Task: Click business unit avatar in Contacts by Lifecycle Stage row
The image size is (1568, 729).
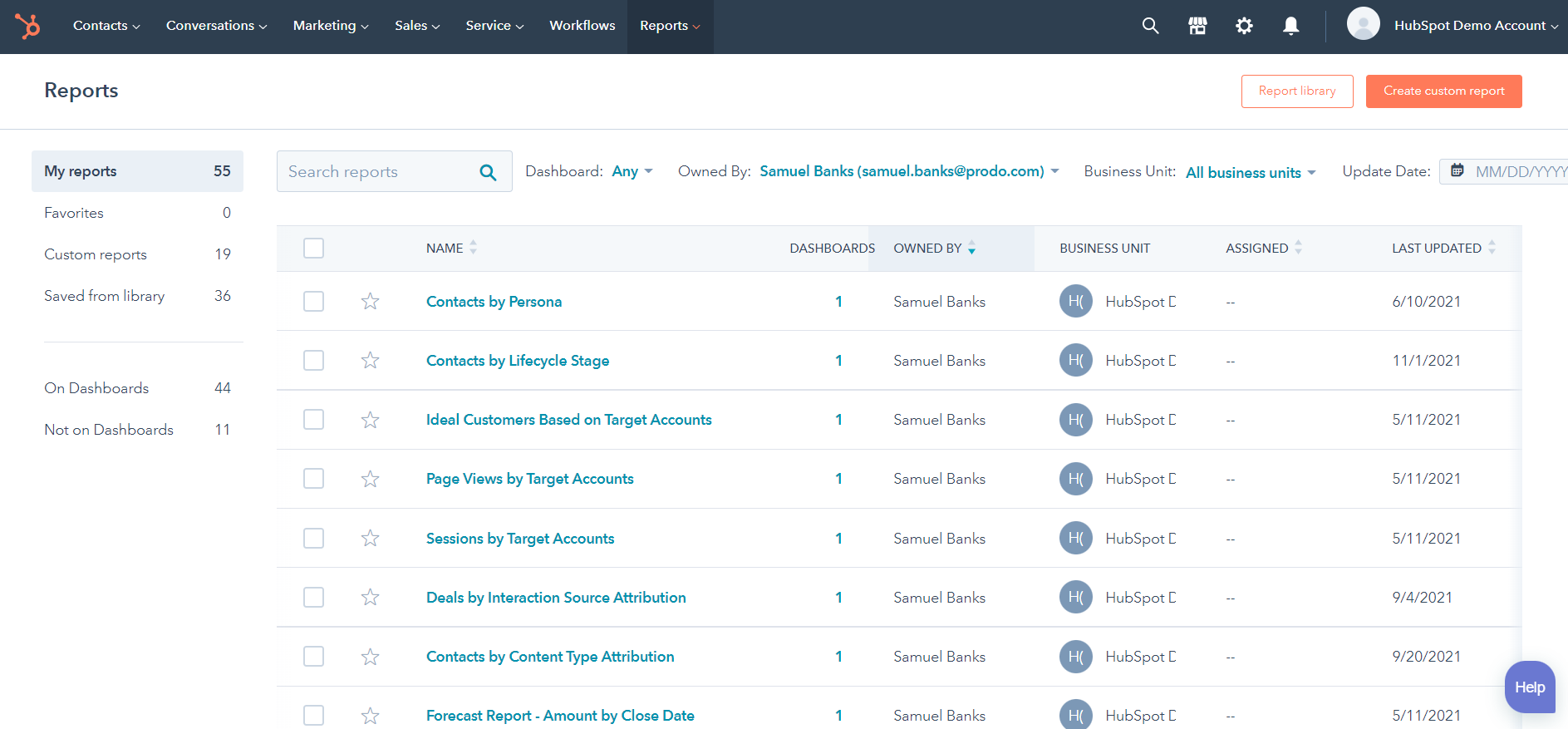Action: point(1075,360)
